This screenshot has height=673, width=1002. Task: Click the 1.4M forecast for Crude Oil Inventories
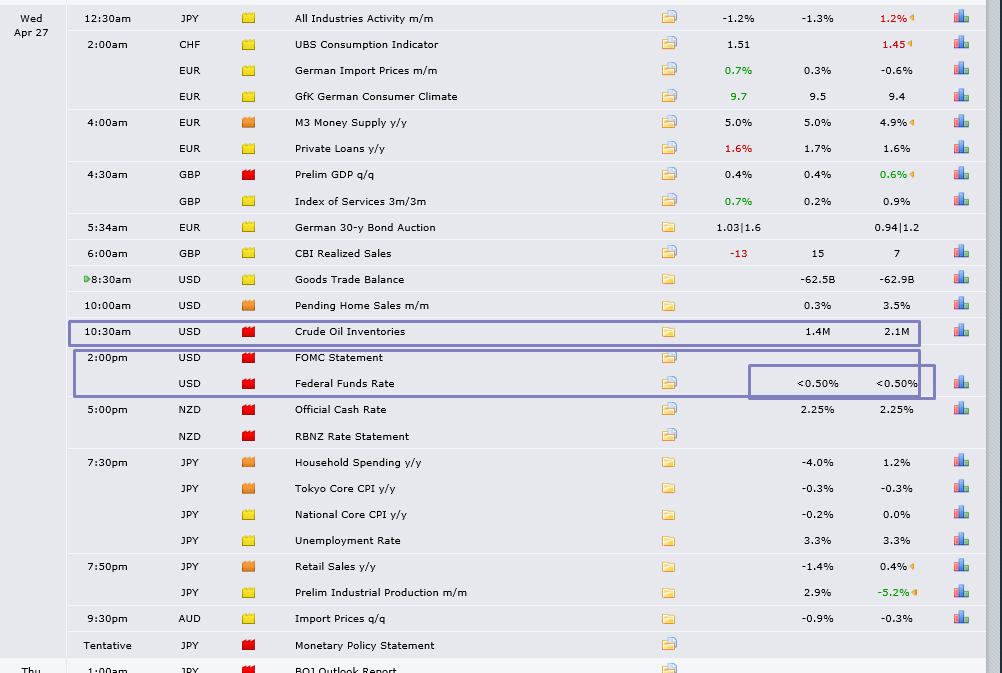click(817, 331)
